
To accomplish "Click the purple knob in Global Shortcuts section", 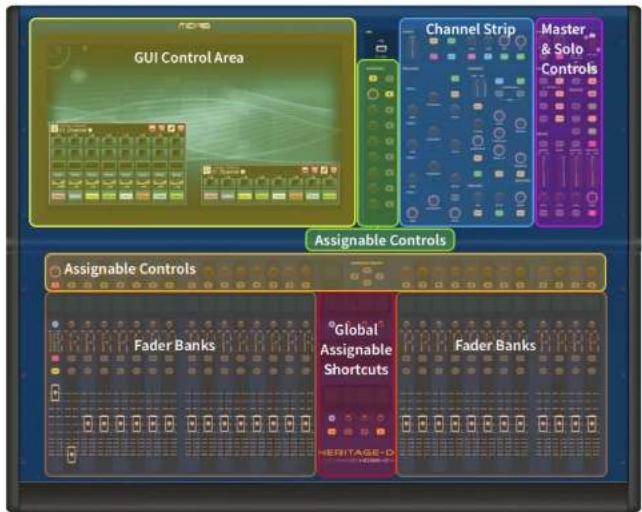I will click(x=332, y=418).
